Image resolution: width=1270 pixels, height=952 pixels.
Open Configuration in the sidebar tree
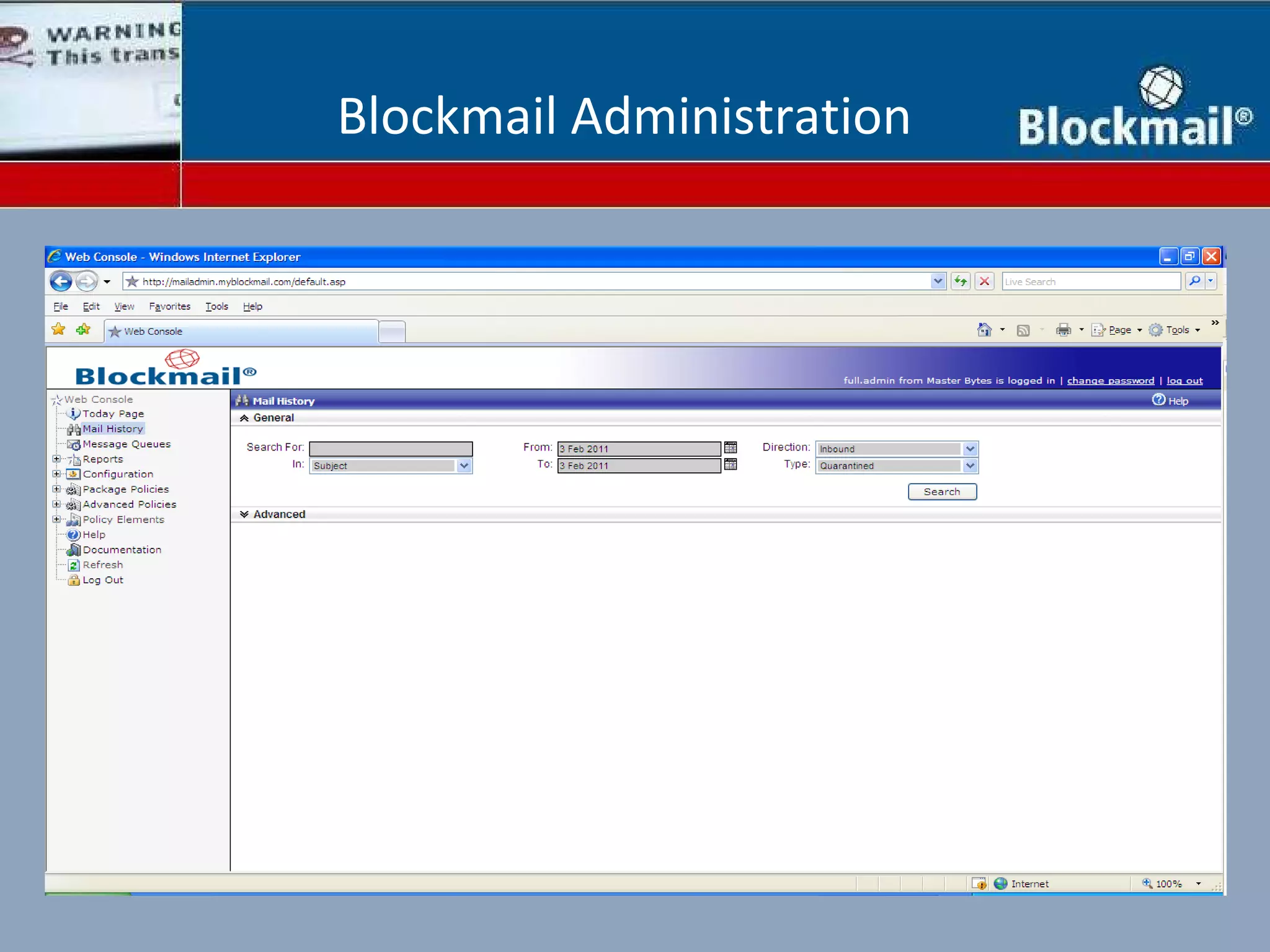118,474
